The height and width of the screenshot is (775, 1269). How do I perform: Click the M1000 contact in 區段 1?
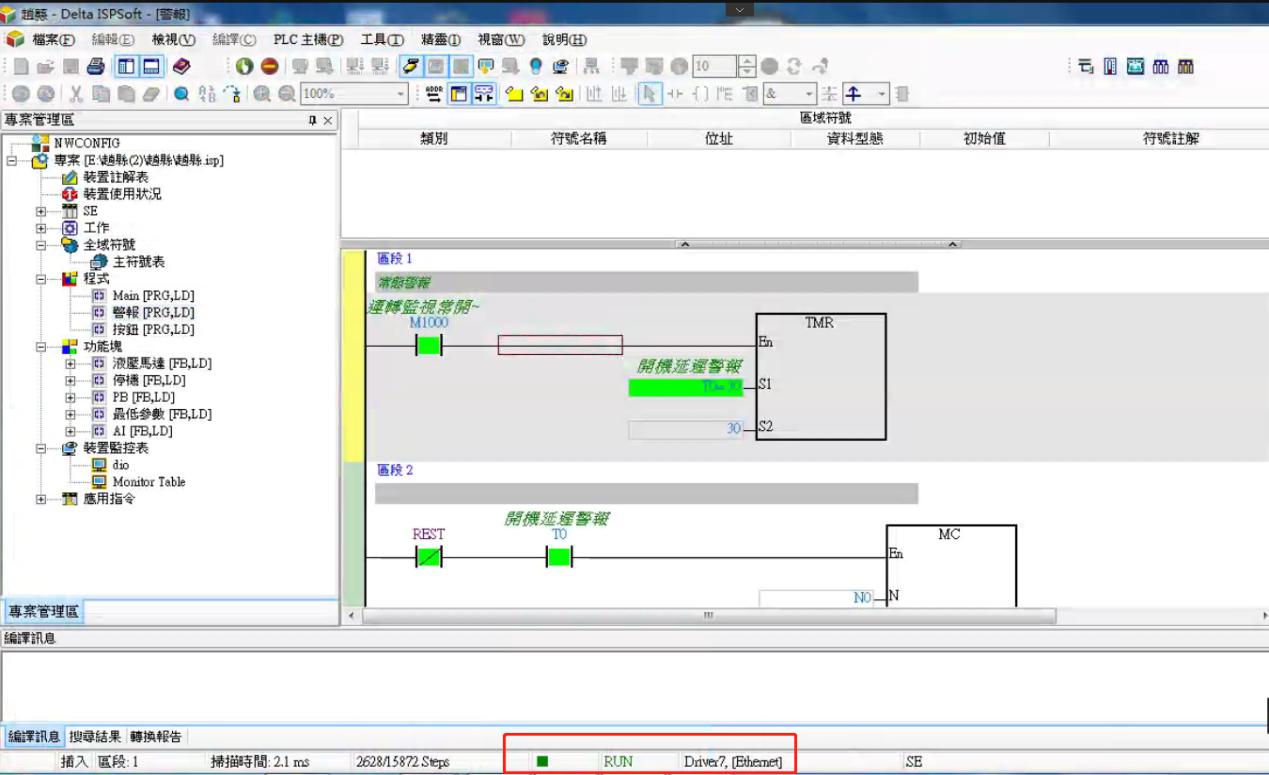(429, 346)
